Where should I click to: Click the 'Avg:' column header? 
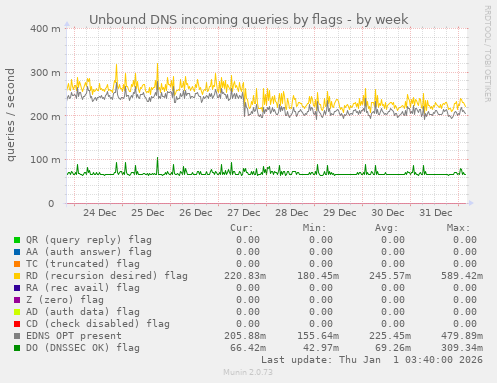387,228
